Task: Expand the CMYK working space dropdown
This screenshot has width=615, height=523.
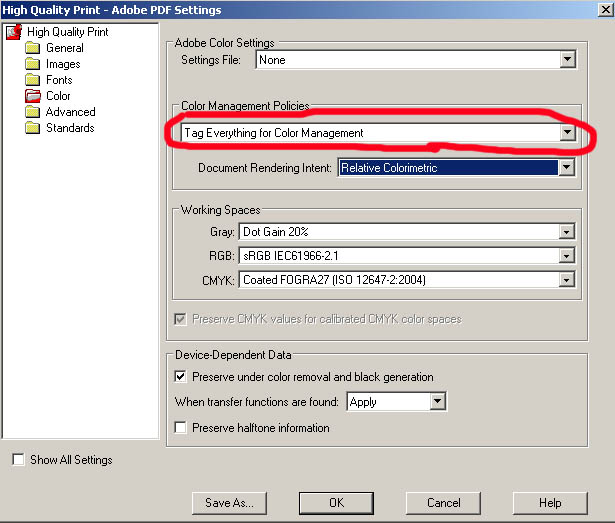Action: 566,280
